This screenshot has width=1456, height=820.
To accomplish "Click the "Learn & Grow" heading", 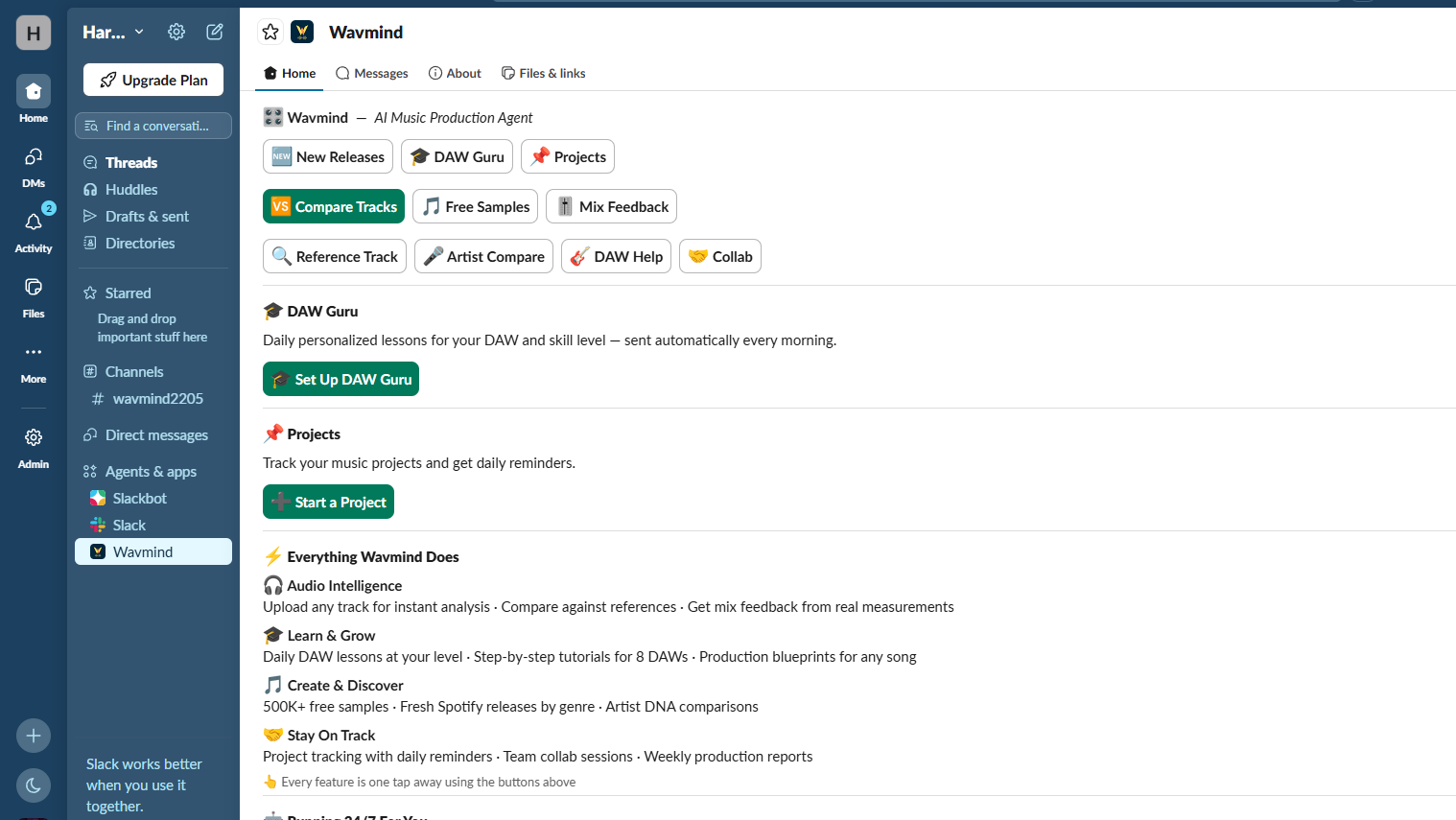I will pyautogui.click(x=331, y=635).
